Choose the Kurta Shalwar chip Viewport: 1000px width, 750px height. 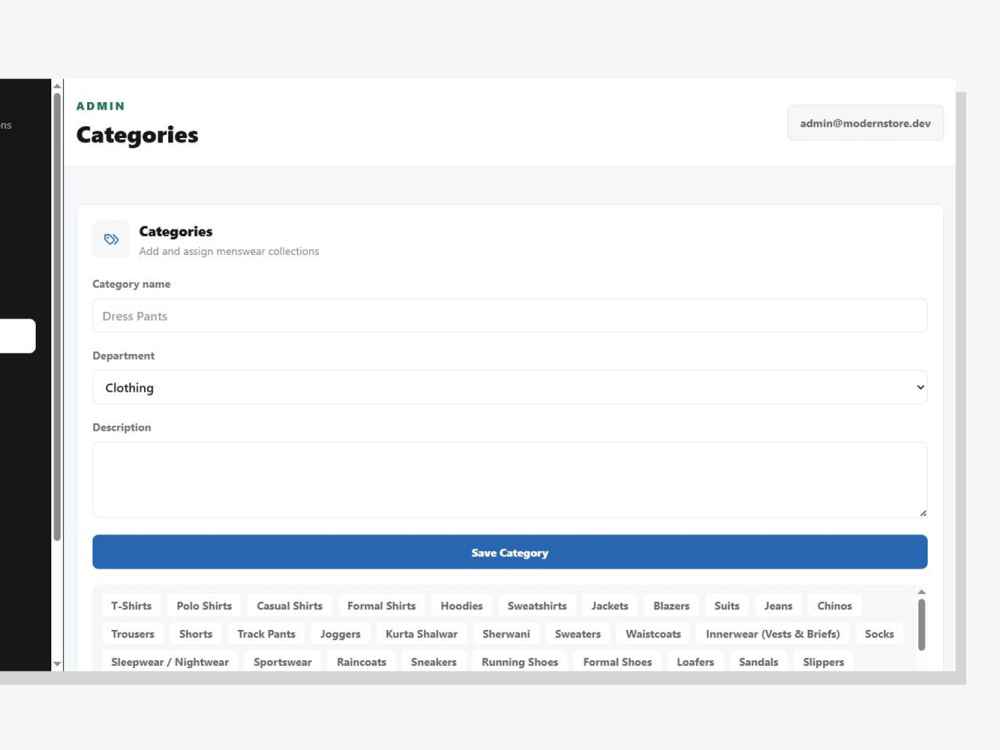click(422, 634)
